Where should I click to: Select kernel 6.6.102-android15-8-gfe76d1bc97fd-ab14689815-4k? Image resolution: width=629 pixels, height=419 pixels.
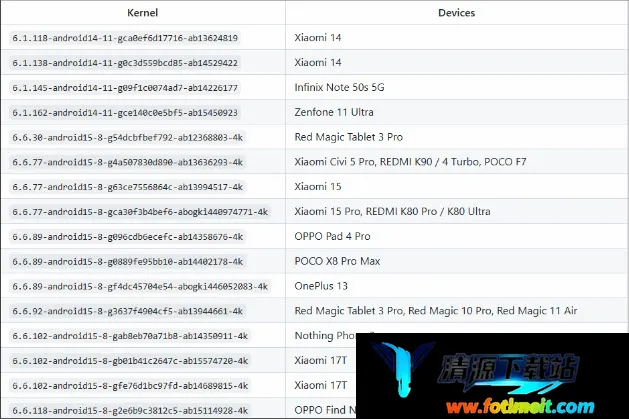(x=130, y=386)
